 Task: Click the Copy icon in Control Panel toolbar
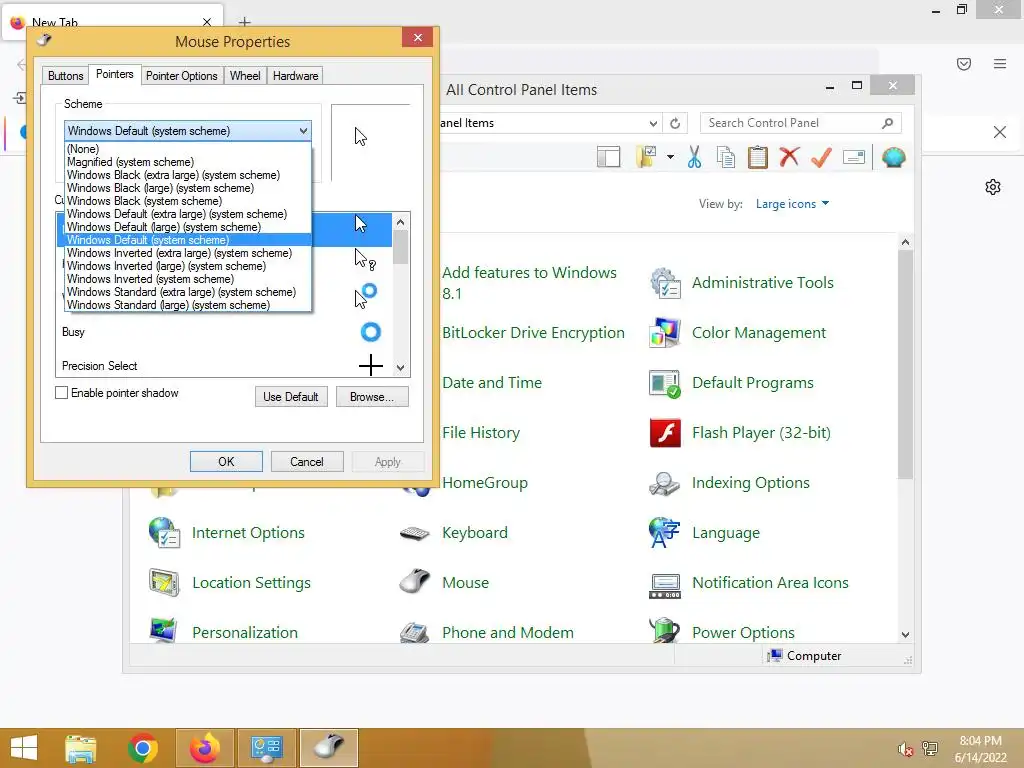pyautogui.click(x=726, y=157)
